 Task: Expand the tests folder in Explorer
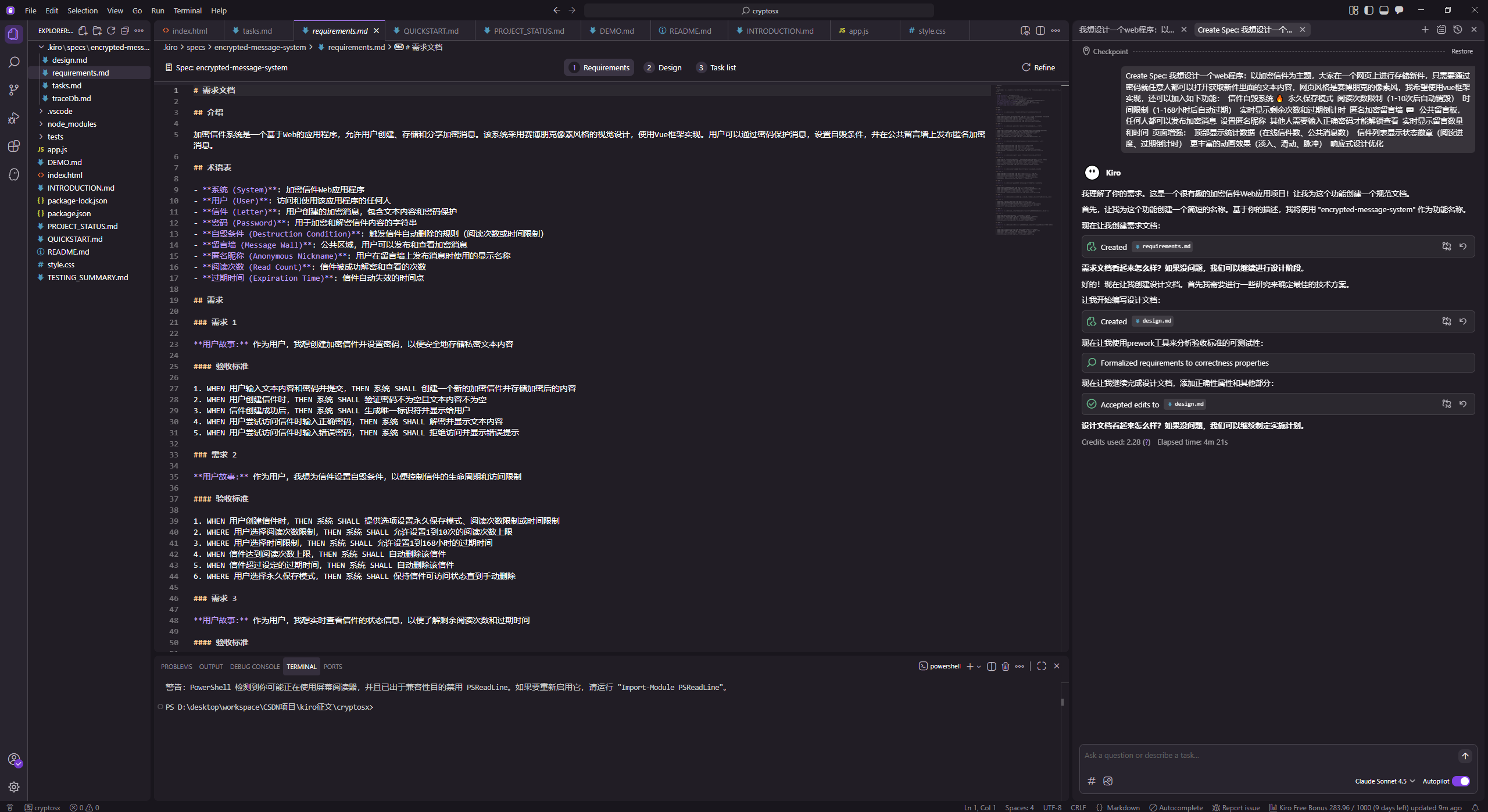55,137
